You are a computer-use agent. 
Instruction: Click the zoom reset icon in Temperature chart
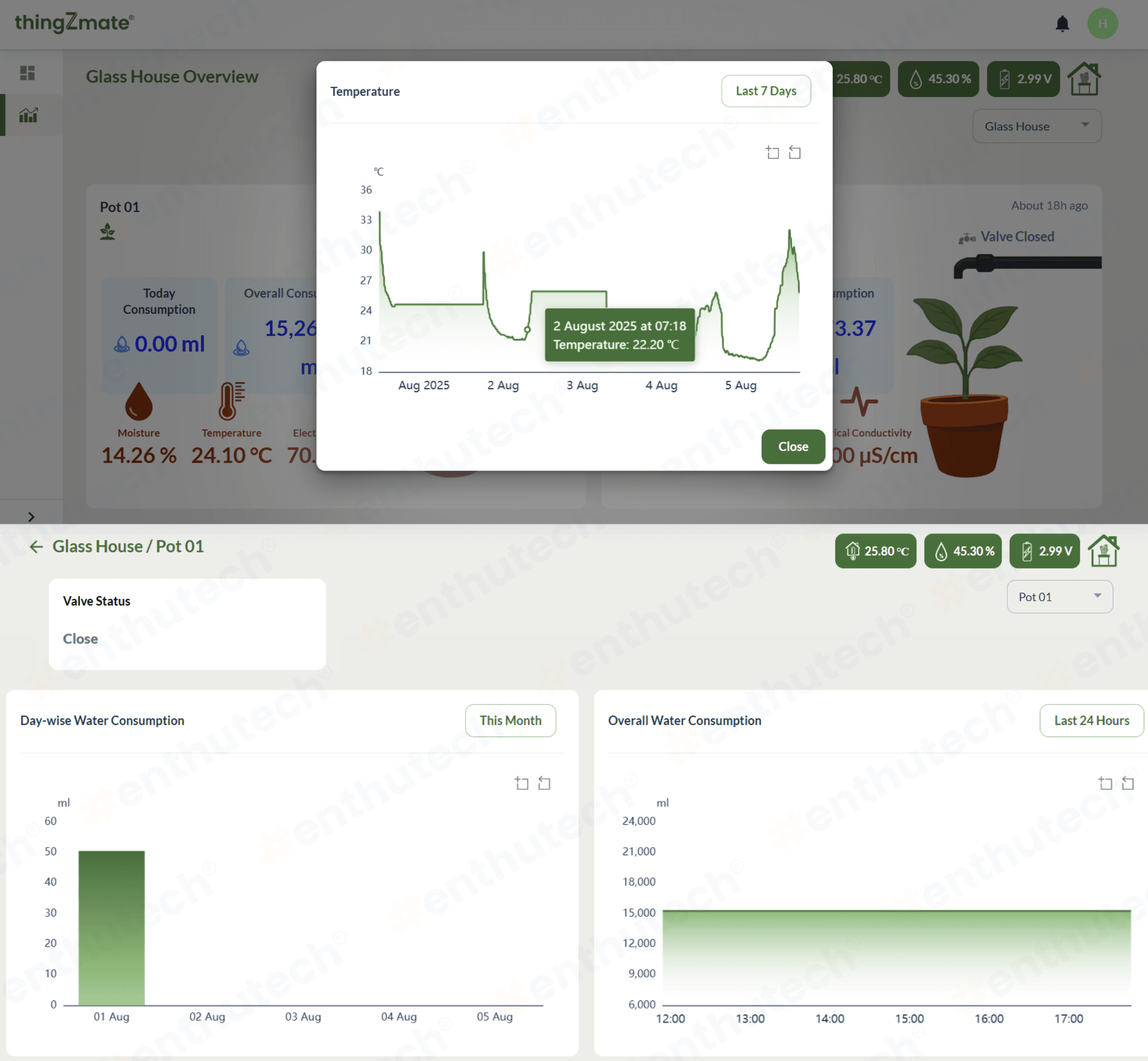795,152
